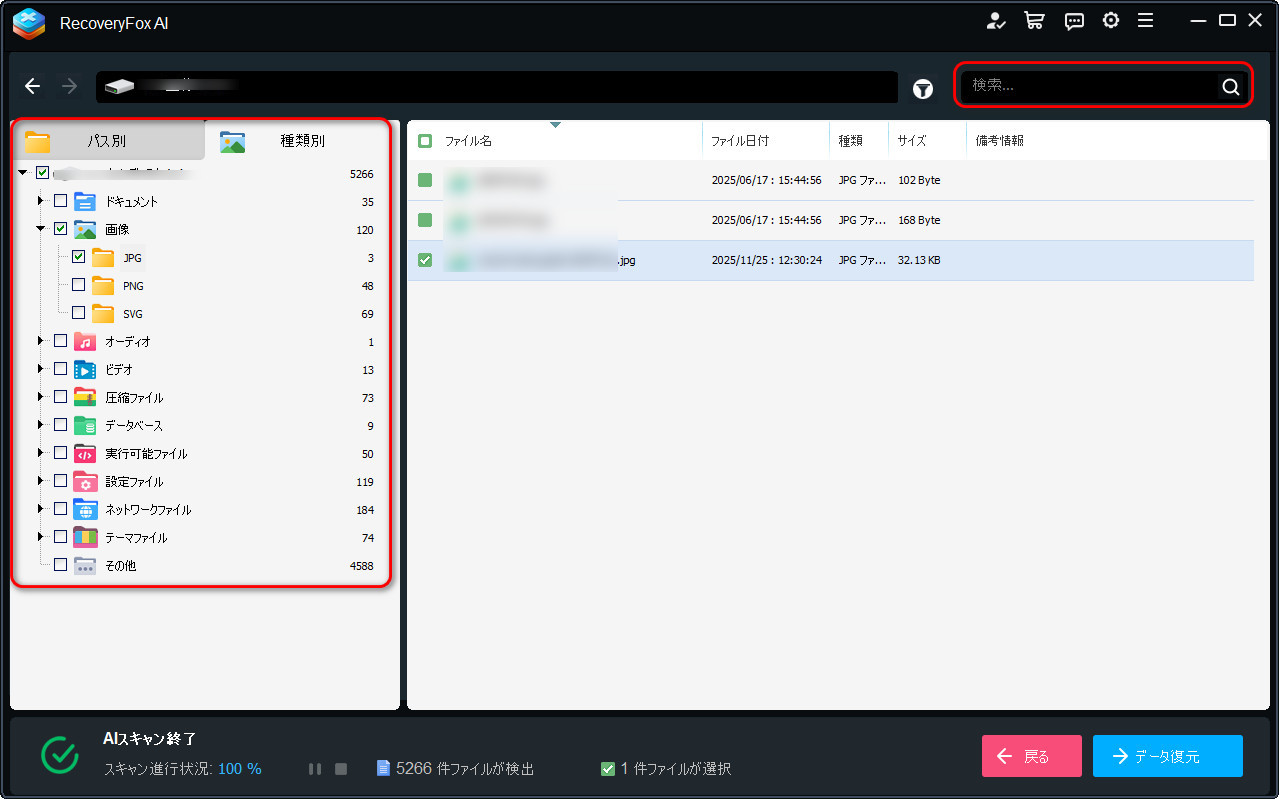The image size is (1279, 799).
Task: Click the ビデオ folder icon
Action: (x=85, y=369)
